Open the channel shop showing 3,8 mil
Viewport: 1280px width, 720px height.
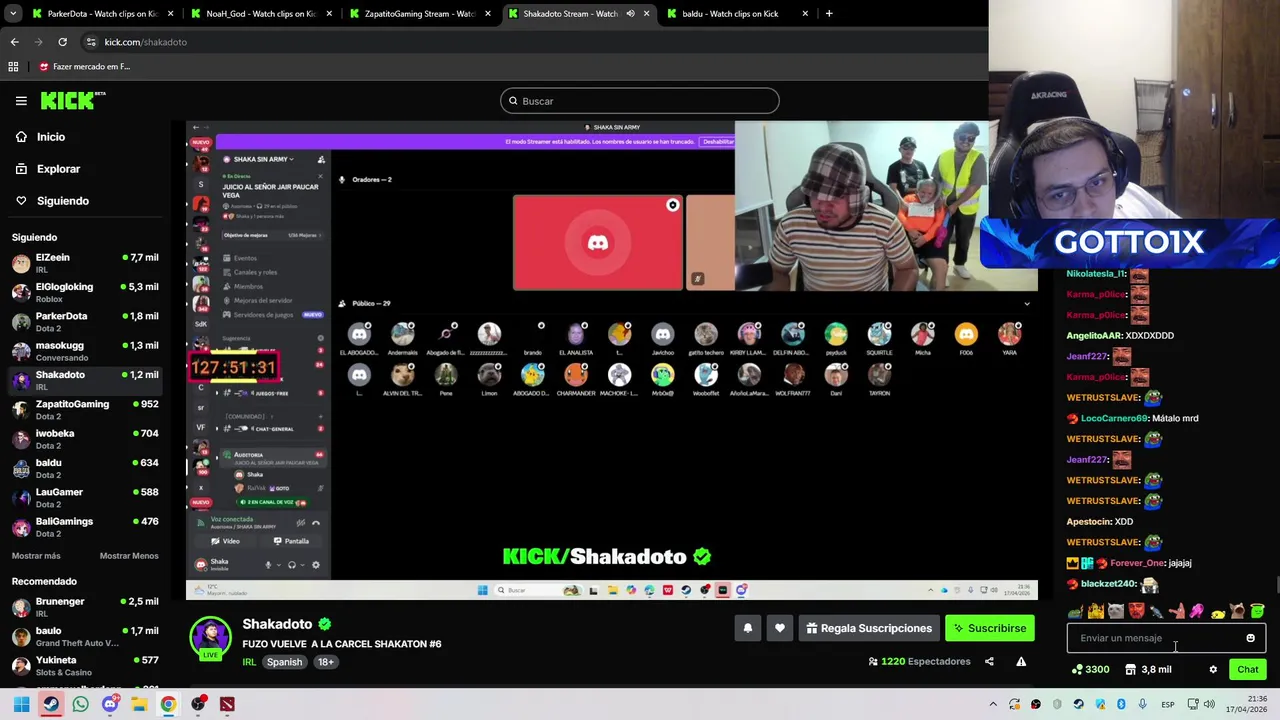click(1148, 670)
